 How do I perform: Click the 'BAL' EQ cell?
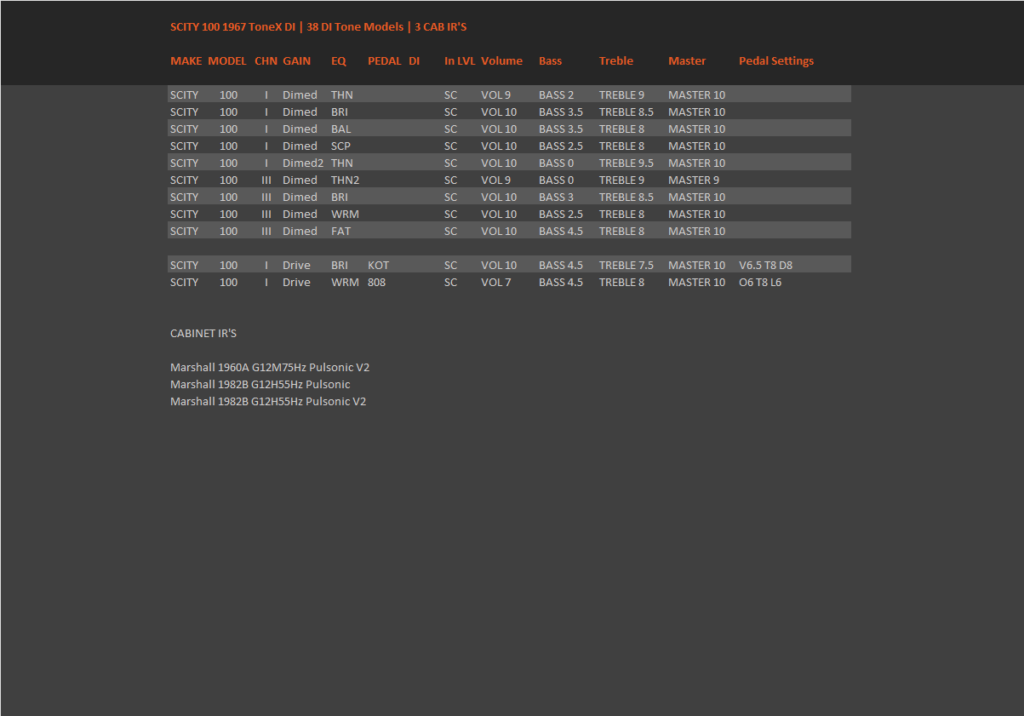[341, 129]
